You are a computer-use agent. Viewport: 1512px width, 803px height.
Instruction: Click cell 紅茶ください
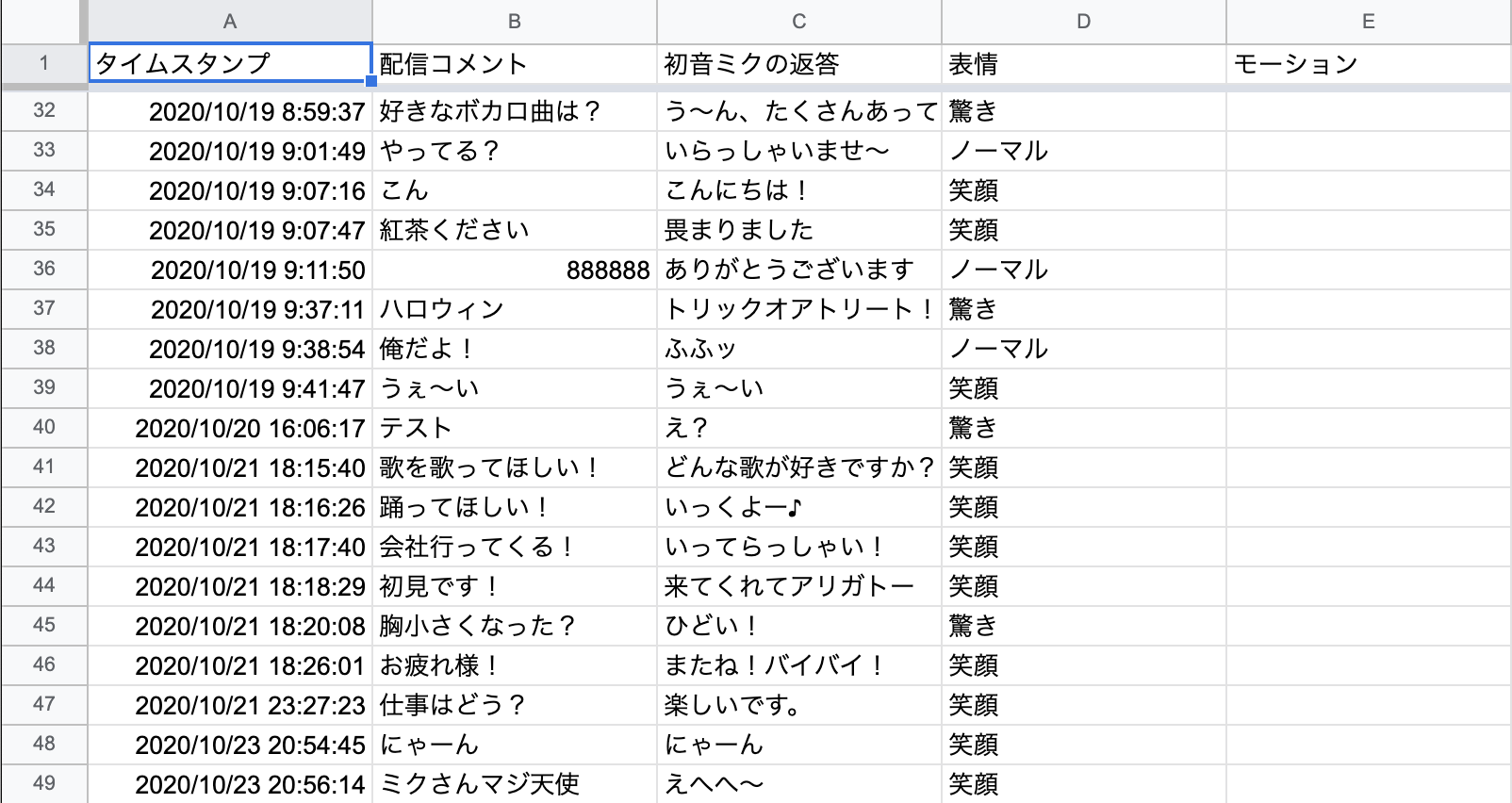pos(515,230)
